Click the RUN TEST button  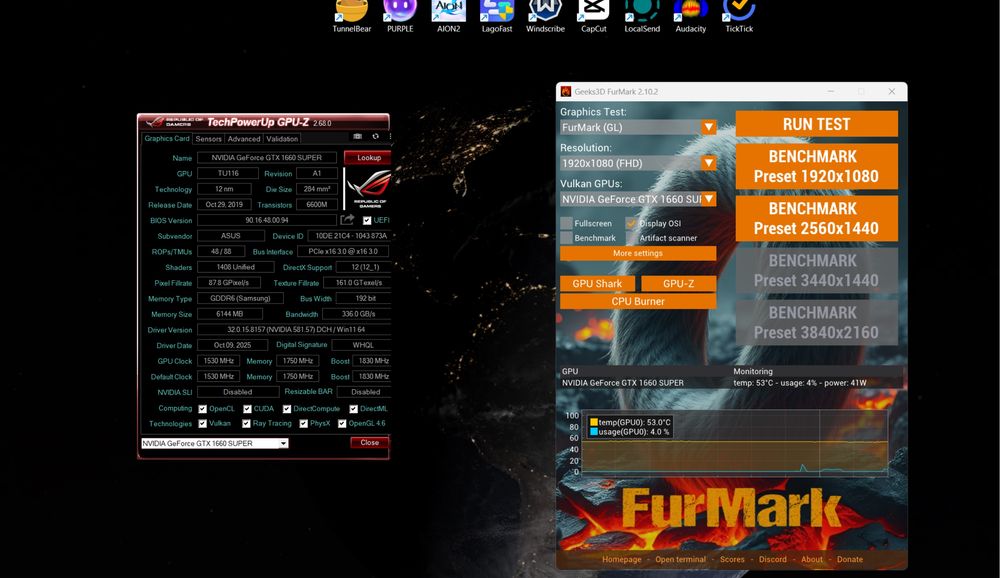[x=816, y=124]
